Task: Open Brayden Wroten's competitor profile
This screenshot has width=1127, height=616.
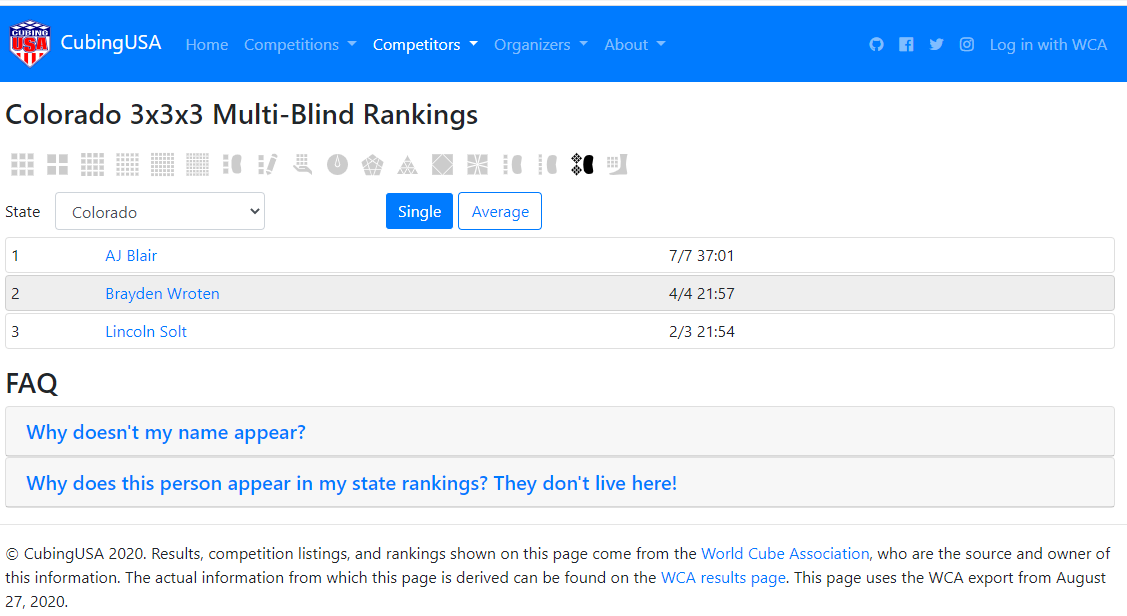Action: tap(162, 293)
